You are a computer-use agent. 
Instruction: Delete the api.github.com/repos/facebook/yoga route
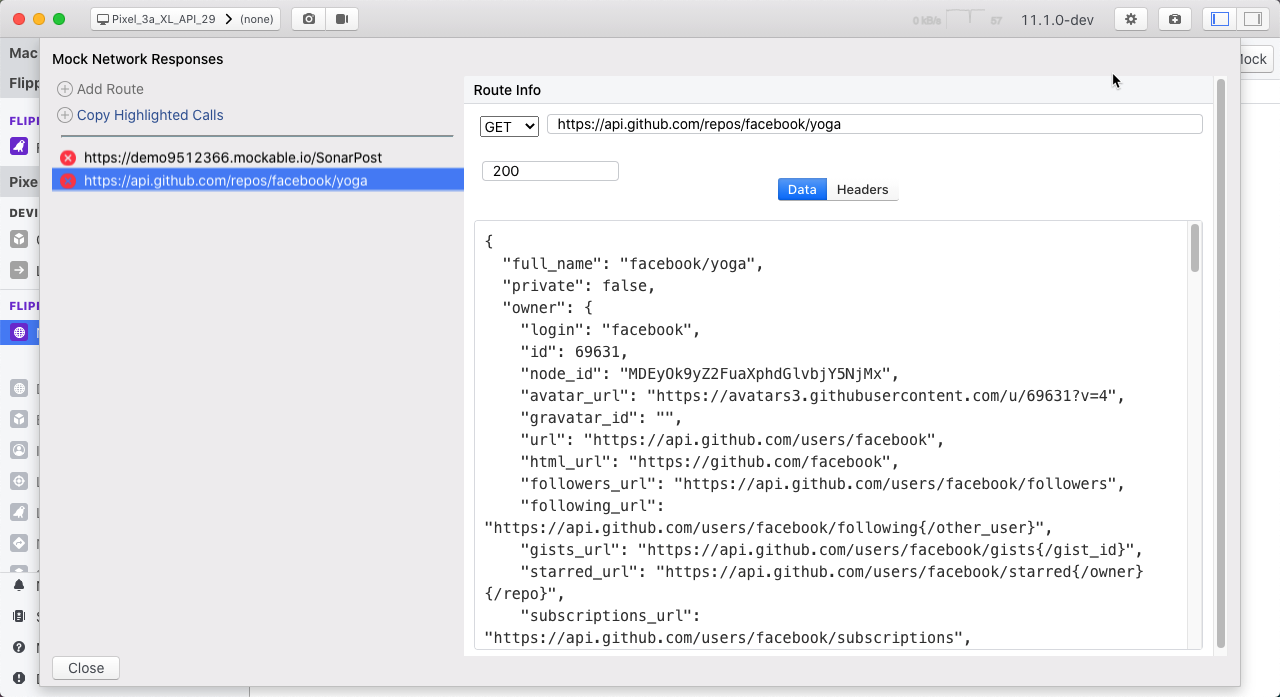(68, 181)
